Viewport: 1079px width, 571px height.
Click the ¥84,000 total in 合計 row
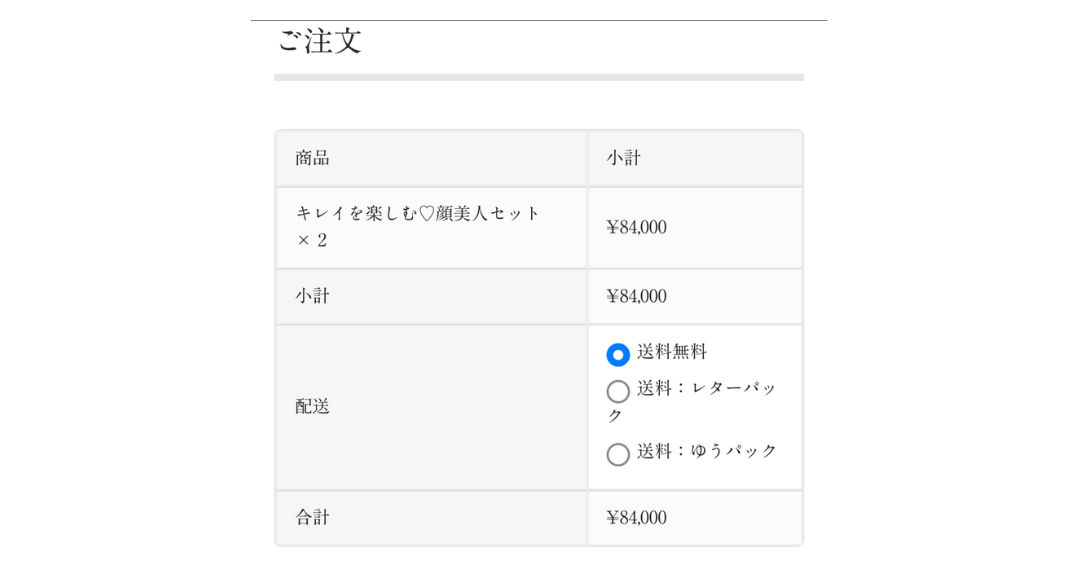636,517
